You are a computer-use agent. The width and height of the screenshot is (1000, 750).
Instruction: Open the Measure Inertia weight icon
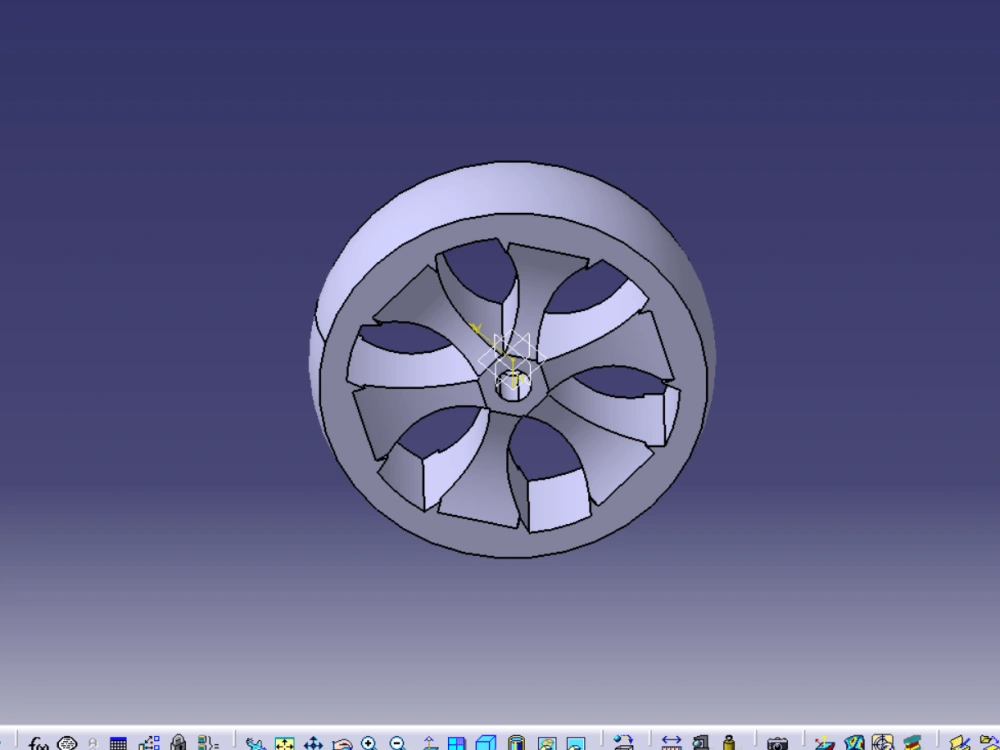[x=729, y=744]
